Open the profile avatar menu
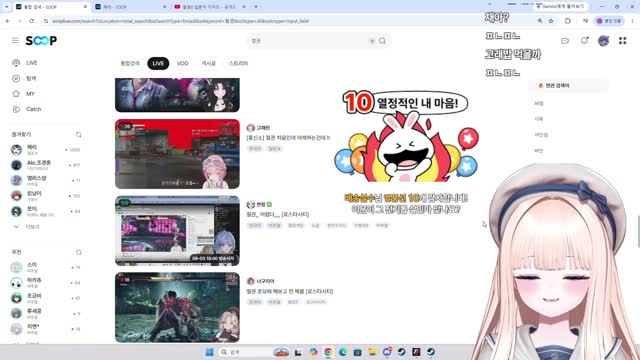The width and height of the screenshot is (640, 360). tap(604, 41)
